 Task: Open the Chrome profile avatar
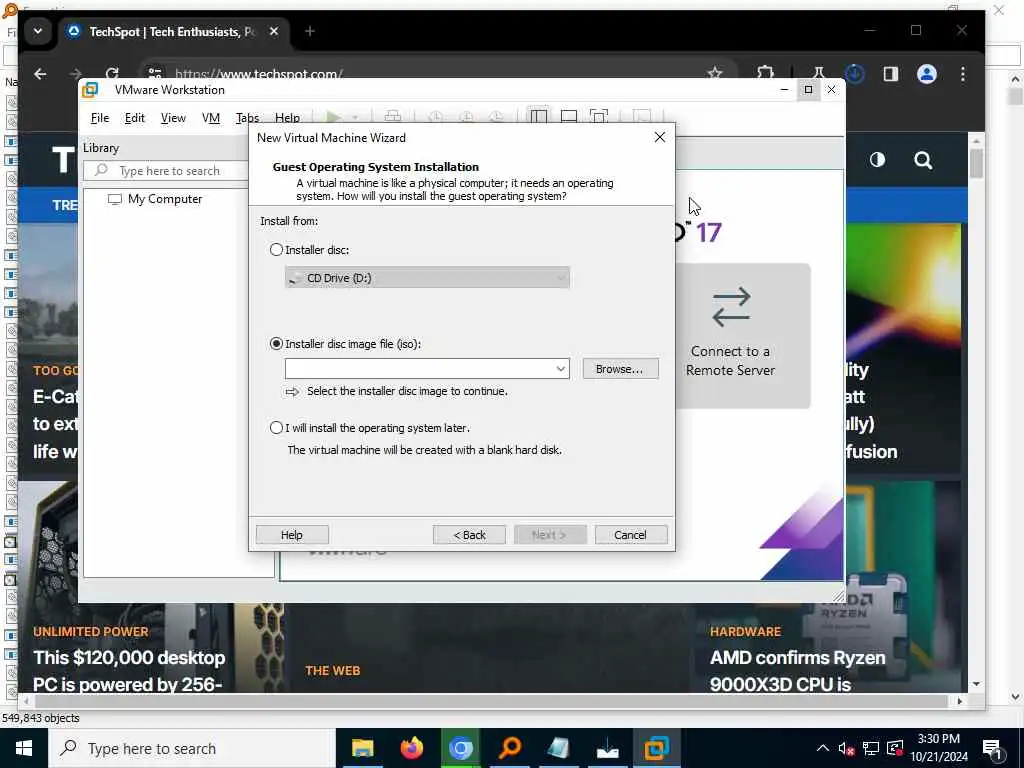927,74
